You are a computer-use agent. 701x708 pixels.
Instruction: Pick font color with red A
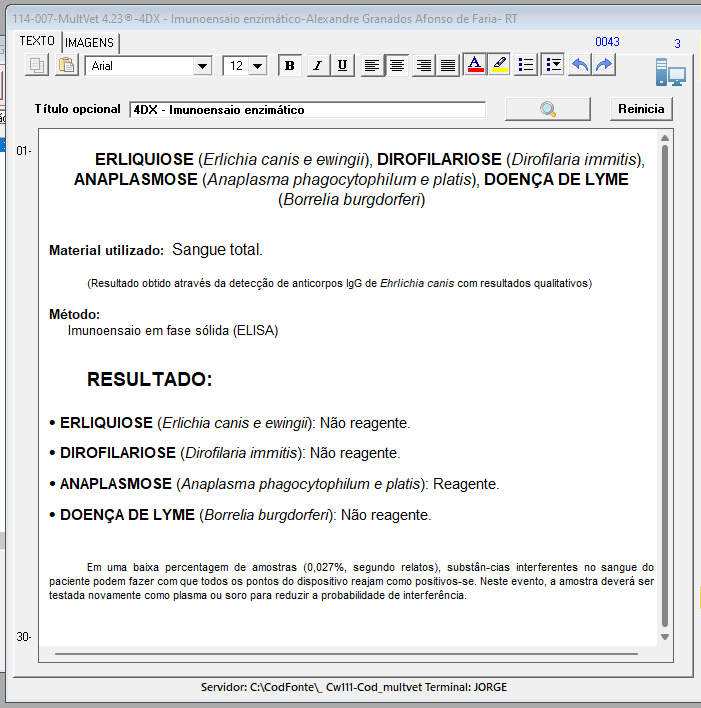point(475,65)
